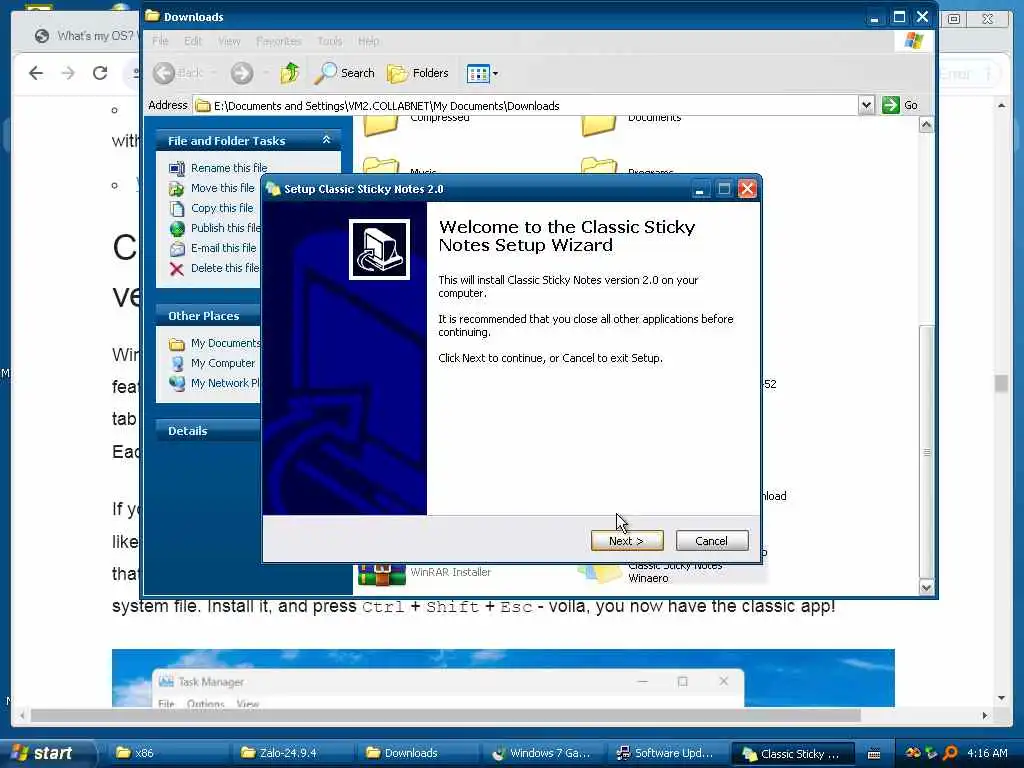Collapse the File and Folder Tasks panel

pyautogui.click(x=327, y=140)
